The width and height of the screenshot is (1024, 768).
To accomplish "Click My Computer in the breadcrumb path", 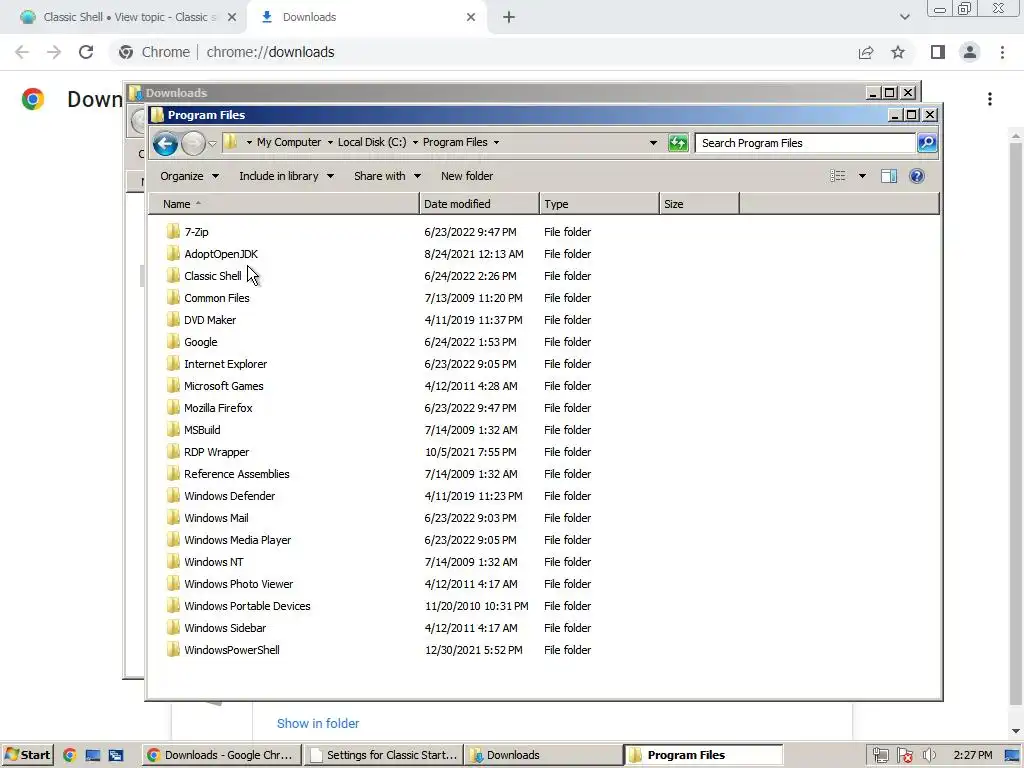I will 289,142.
